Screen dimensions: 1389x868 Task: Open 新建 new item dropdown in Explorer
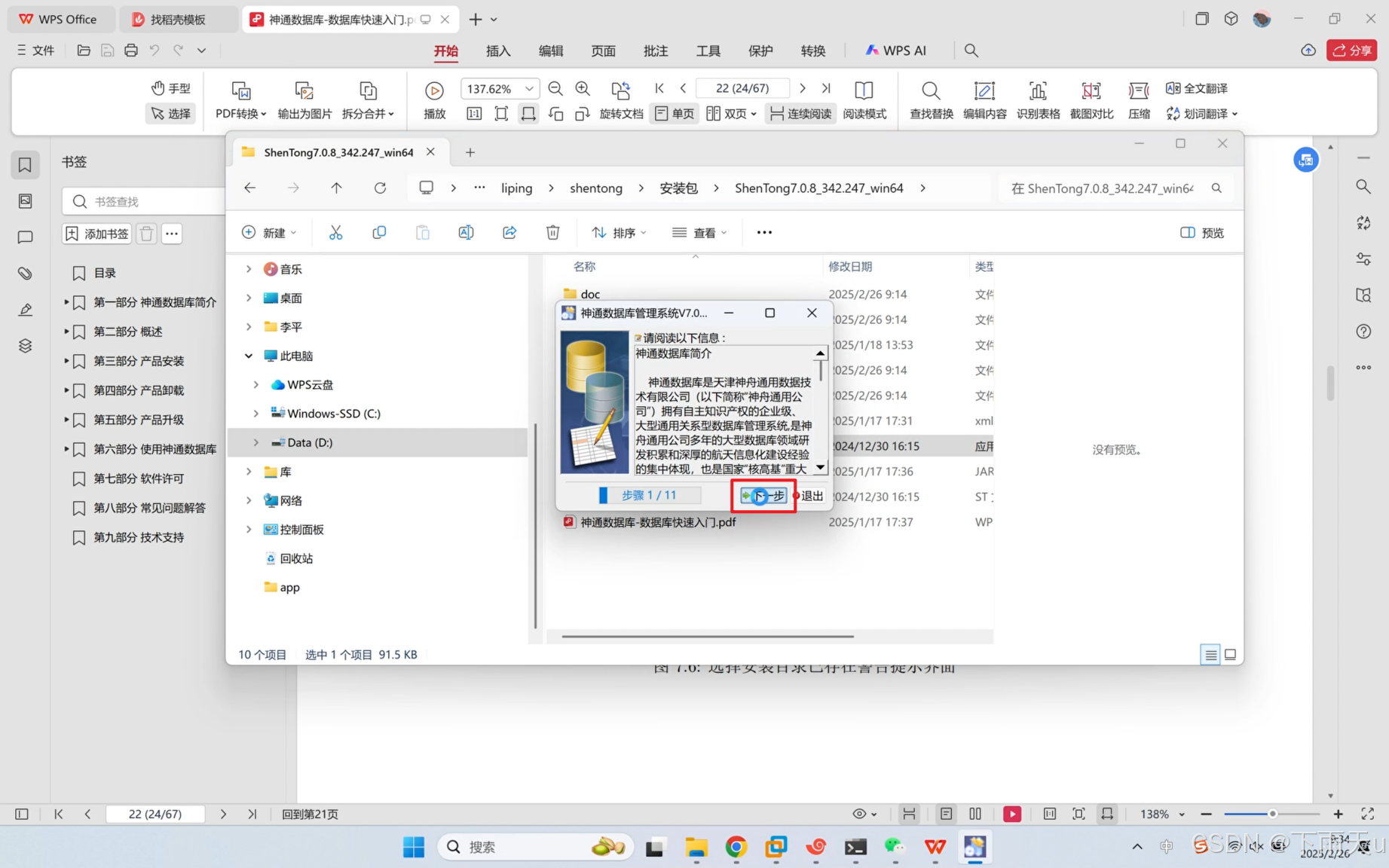click(x=269, y=233)
